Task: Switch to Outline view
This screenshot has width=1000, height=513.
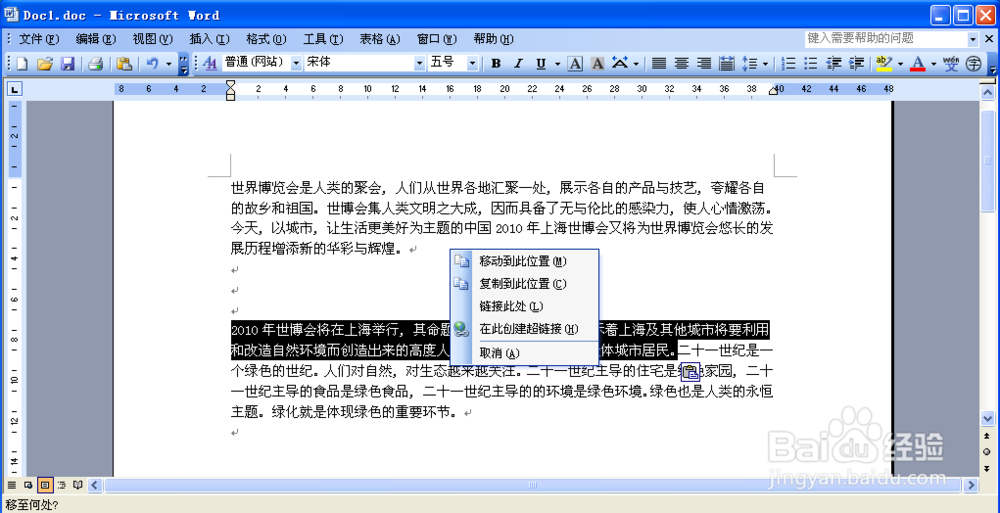Action: (x=61, y=486)
